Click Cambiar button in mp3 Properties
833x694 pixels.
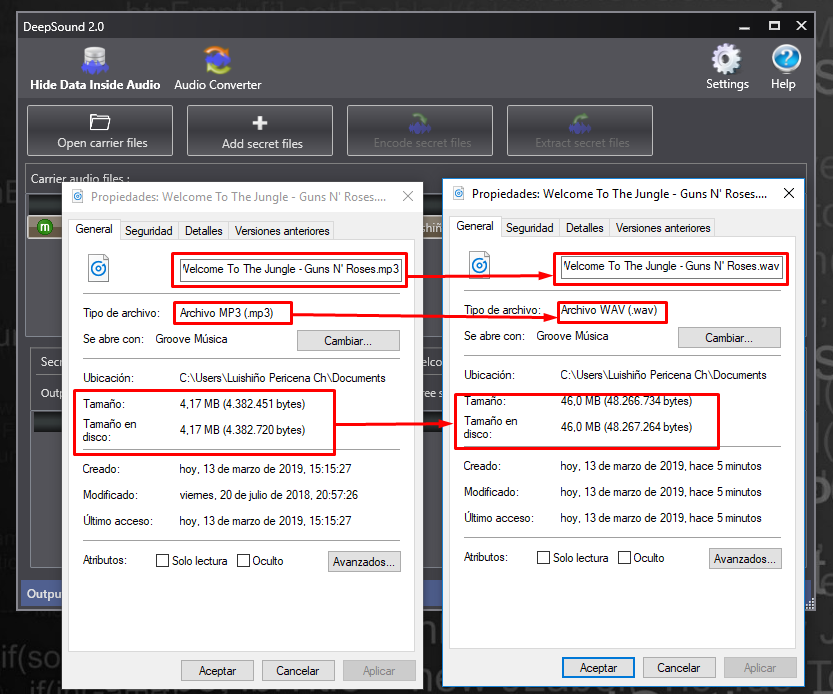348,341
